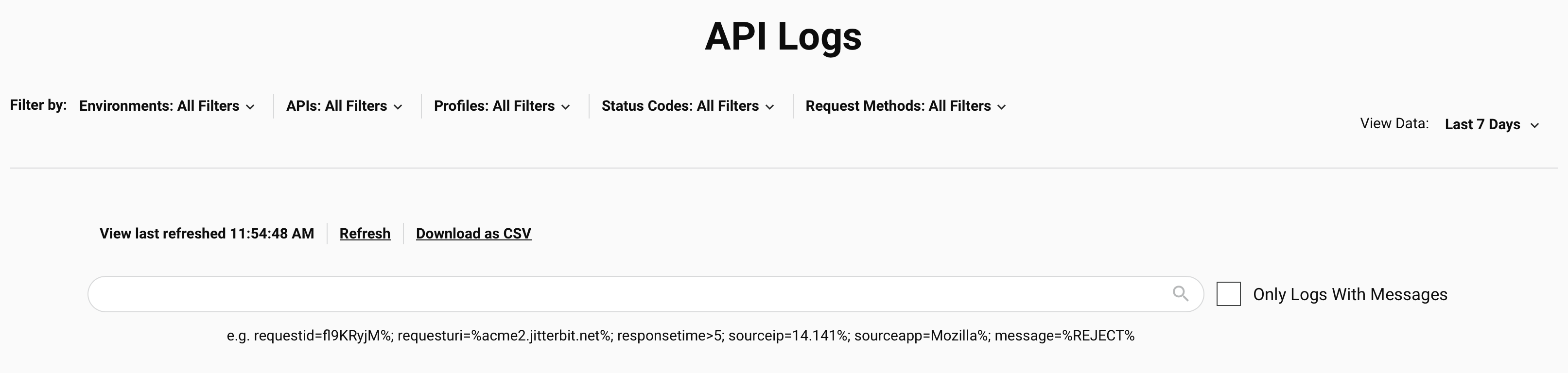Click the "Only Logs With Messages" label text
The width and height of the screenshot is (1568, 373).
[1349, 294]
